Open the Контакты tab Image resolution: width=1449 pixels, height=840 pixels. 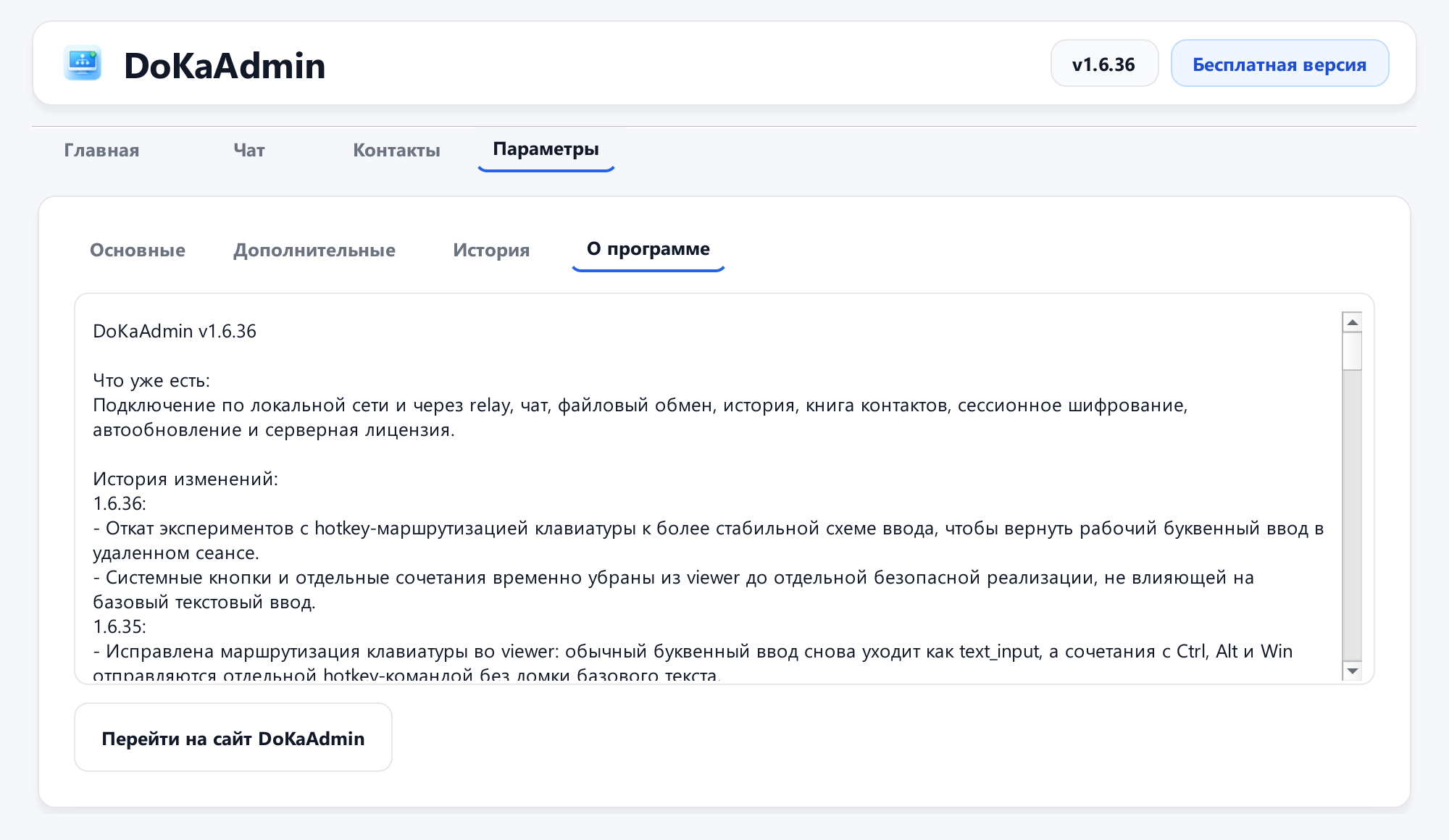tap(396, 150)
